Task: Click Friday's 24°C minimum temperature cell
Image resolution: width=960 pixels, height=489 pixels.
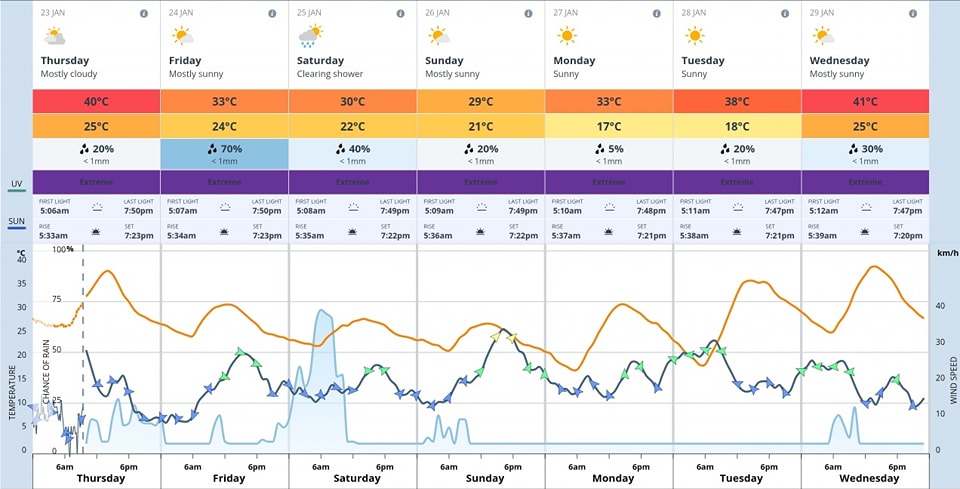Action: coord(225,127)
